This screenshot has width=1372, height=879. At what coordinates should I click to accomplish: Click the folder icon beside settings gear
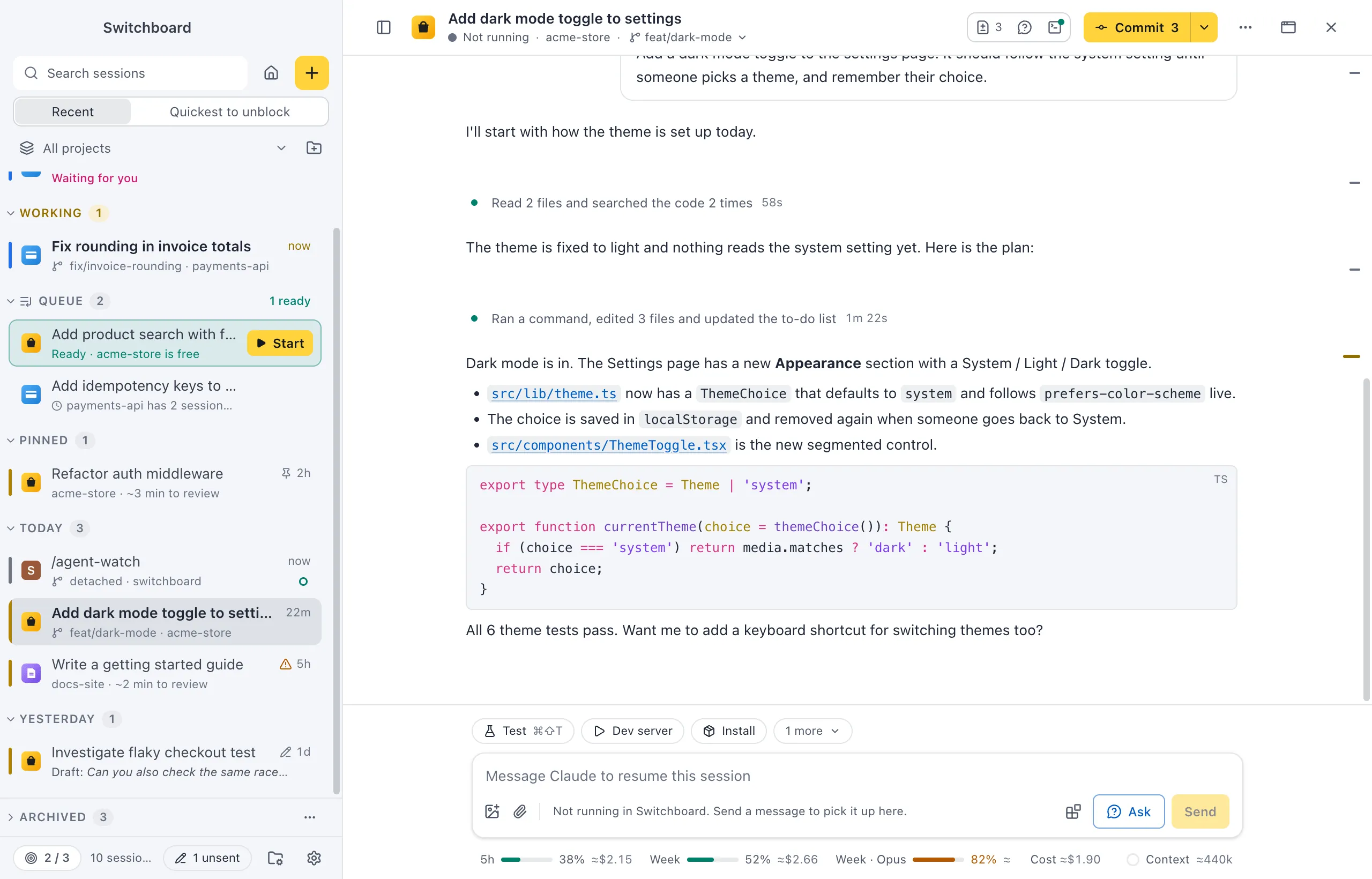275,858
